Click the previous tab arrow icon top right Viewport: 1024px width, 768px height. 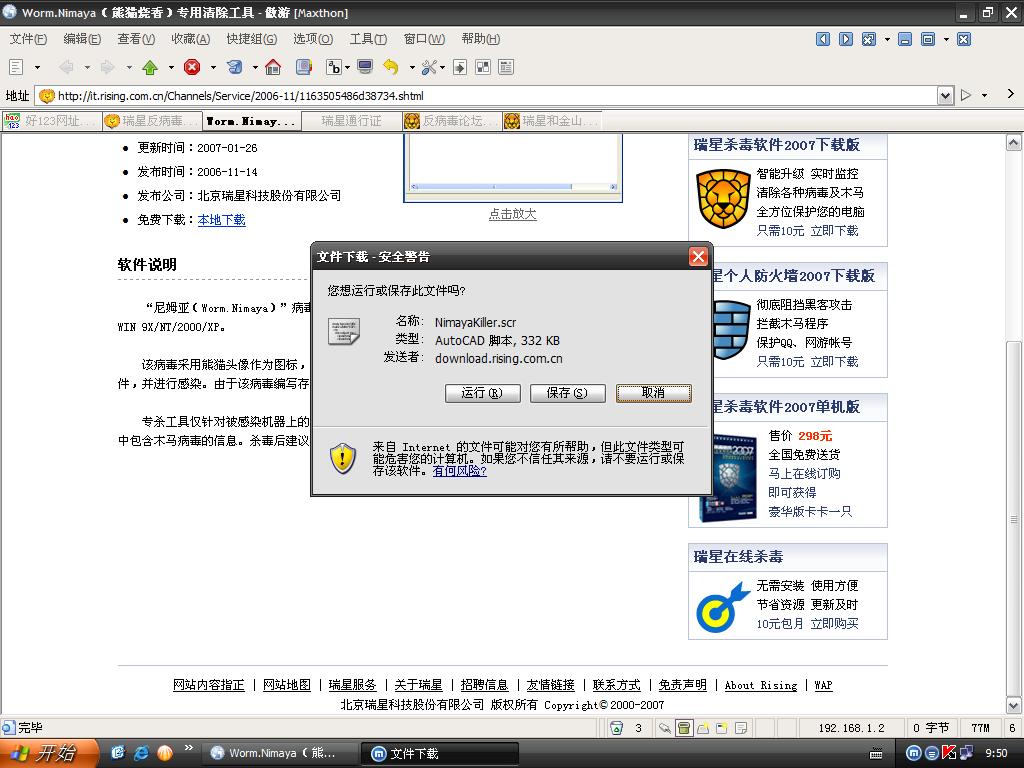click(x=823, y=39)
